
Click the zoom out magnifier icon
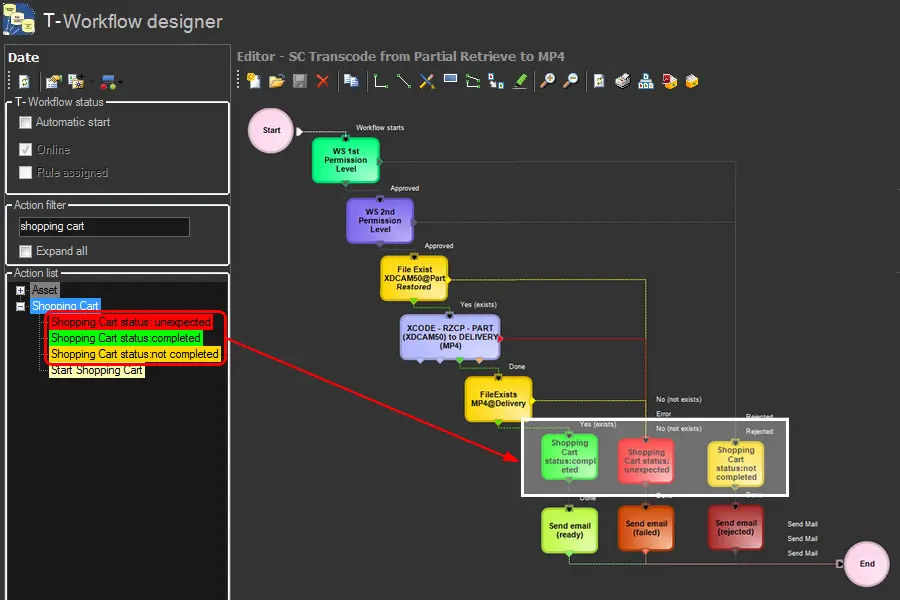click(x=570, y=81)
